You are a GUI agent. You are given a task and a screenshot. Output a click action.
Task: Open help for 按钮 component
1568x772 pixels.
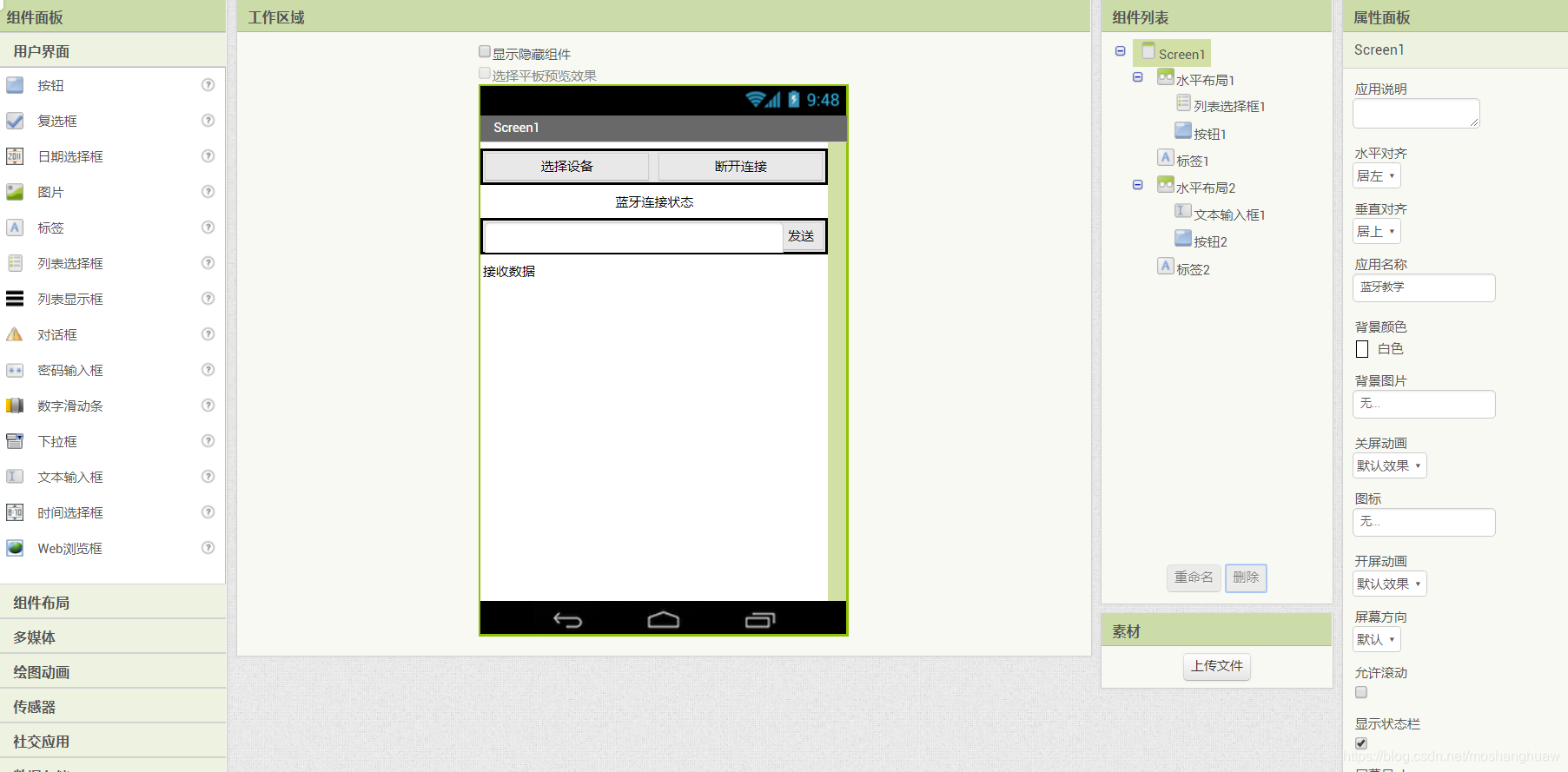pos(208,85)
